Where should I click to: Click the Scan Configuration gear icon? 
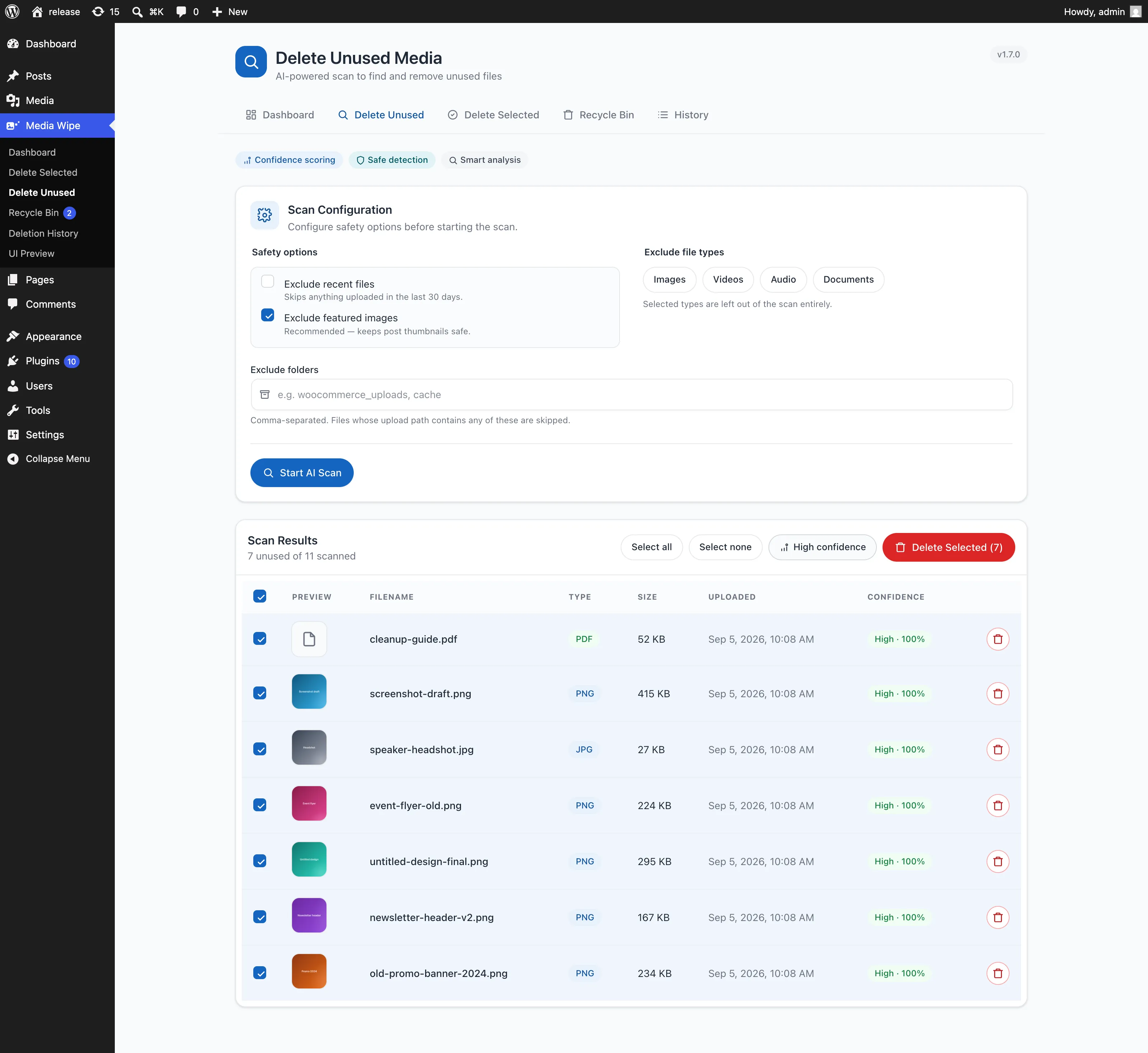tap(264, 215)
